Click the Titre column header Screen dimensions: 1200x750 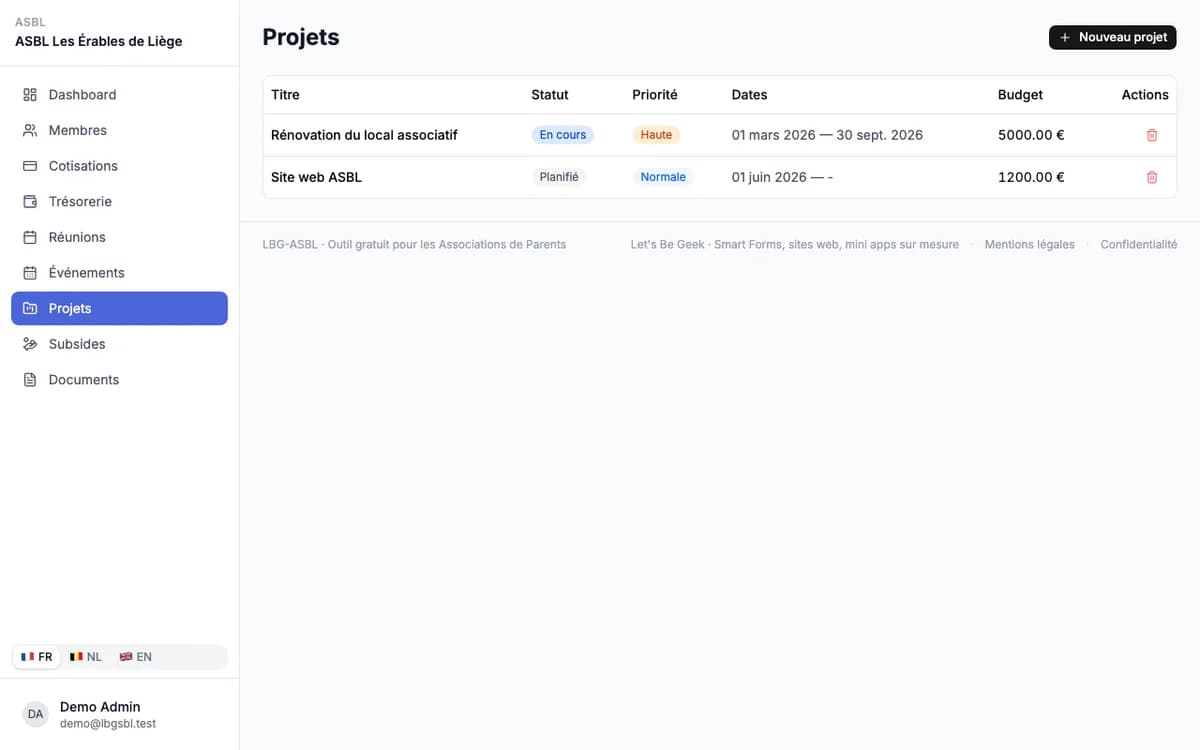point(285,95)
